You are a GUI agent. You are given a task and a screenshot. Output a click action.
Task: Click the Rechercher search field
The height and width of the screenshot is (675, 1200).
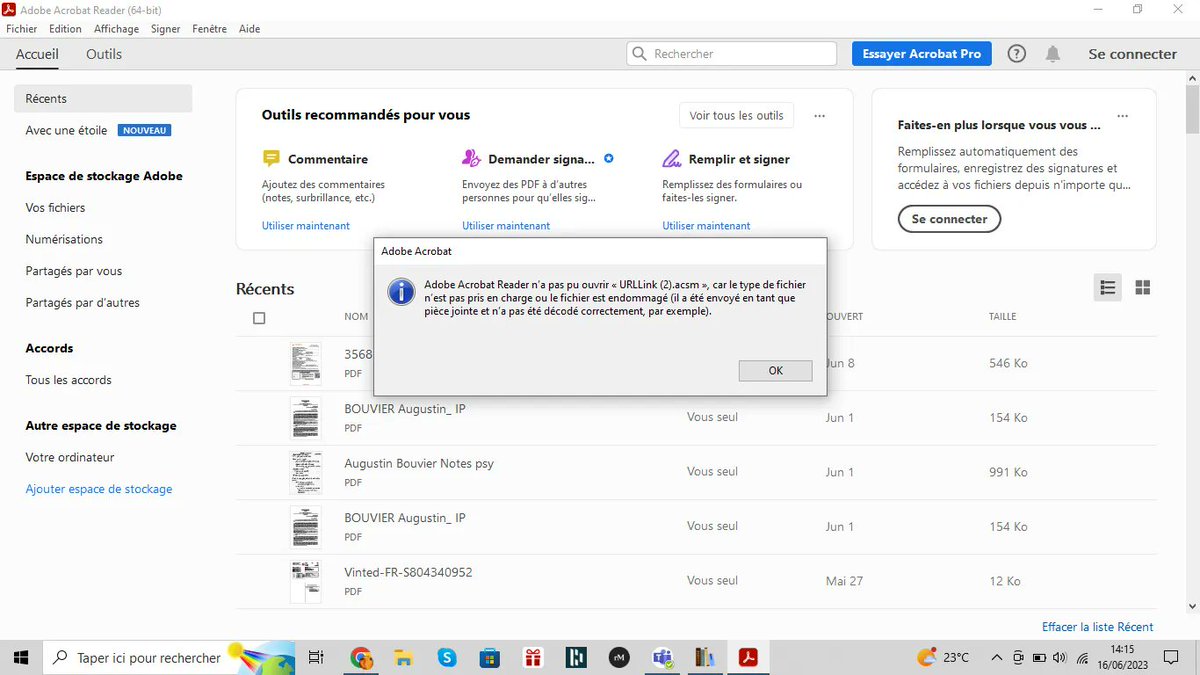point(732,54)
